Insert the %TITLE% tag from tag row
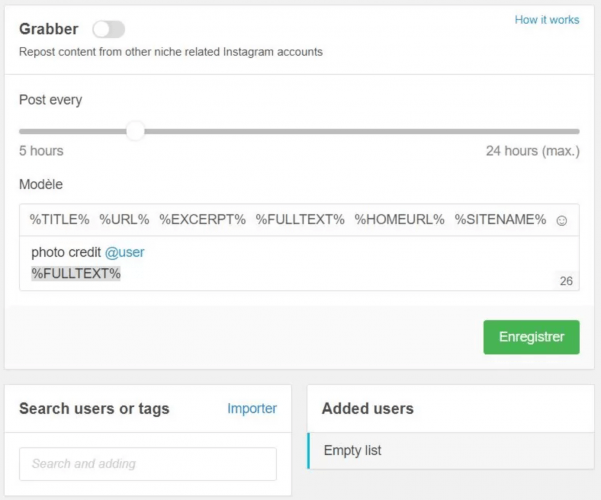The height and width of the screenshot is (500, 601). coord(59,219)
